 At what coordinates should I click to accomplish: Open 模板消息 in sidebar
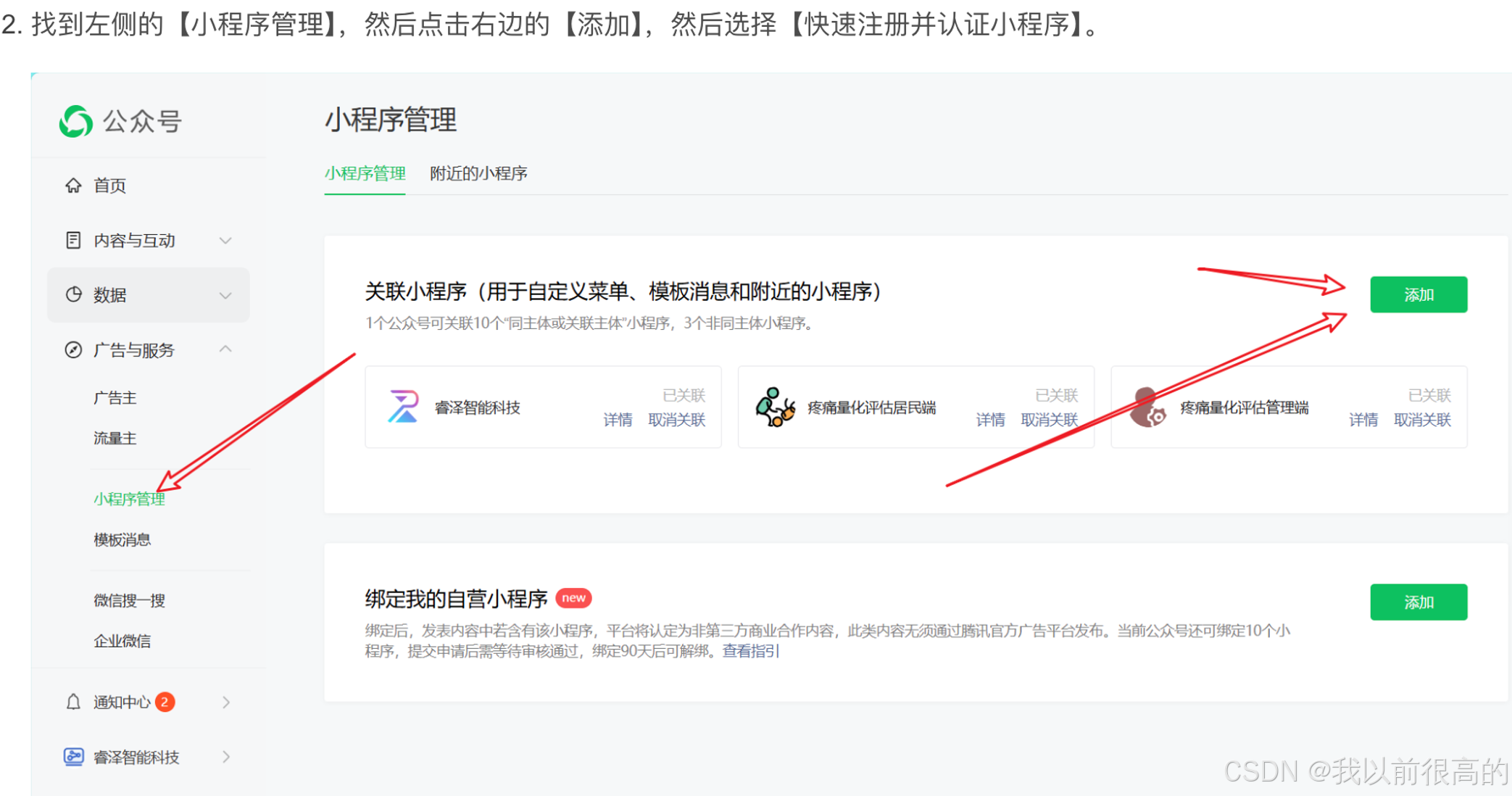[x=122, y=539]
